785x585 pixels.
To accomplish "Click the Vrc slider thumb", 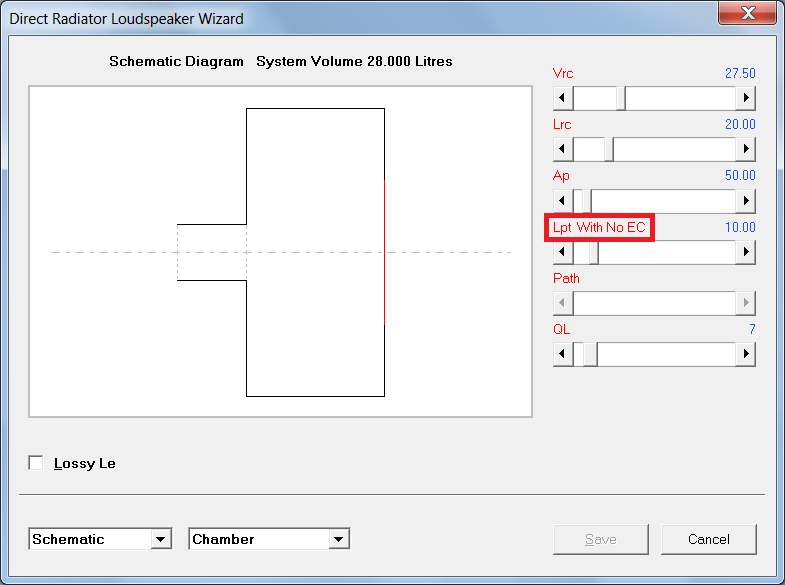I will (621, 98).
